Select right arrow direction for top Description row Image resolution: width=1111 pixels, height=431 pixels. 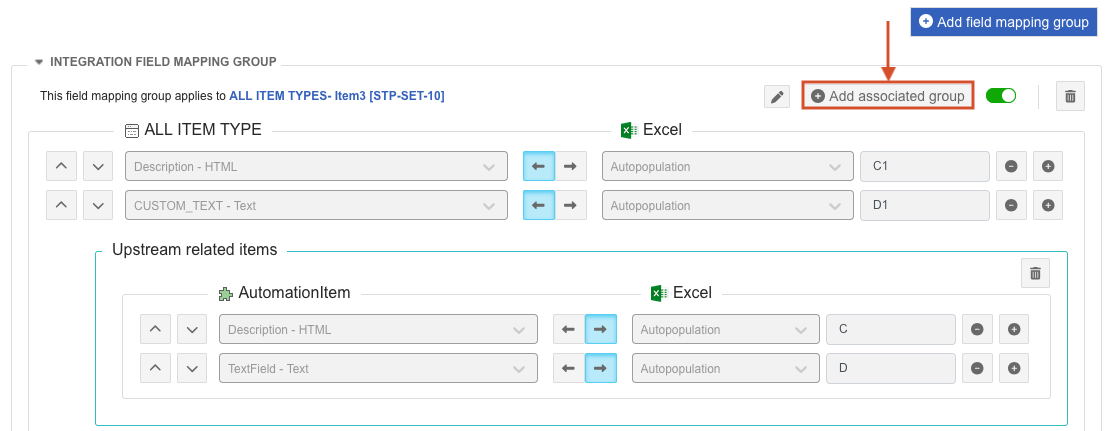pos(570,166)
